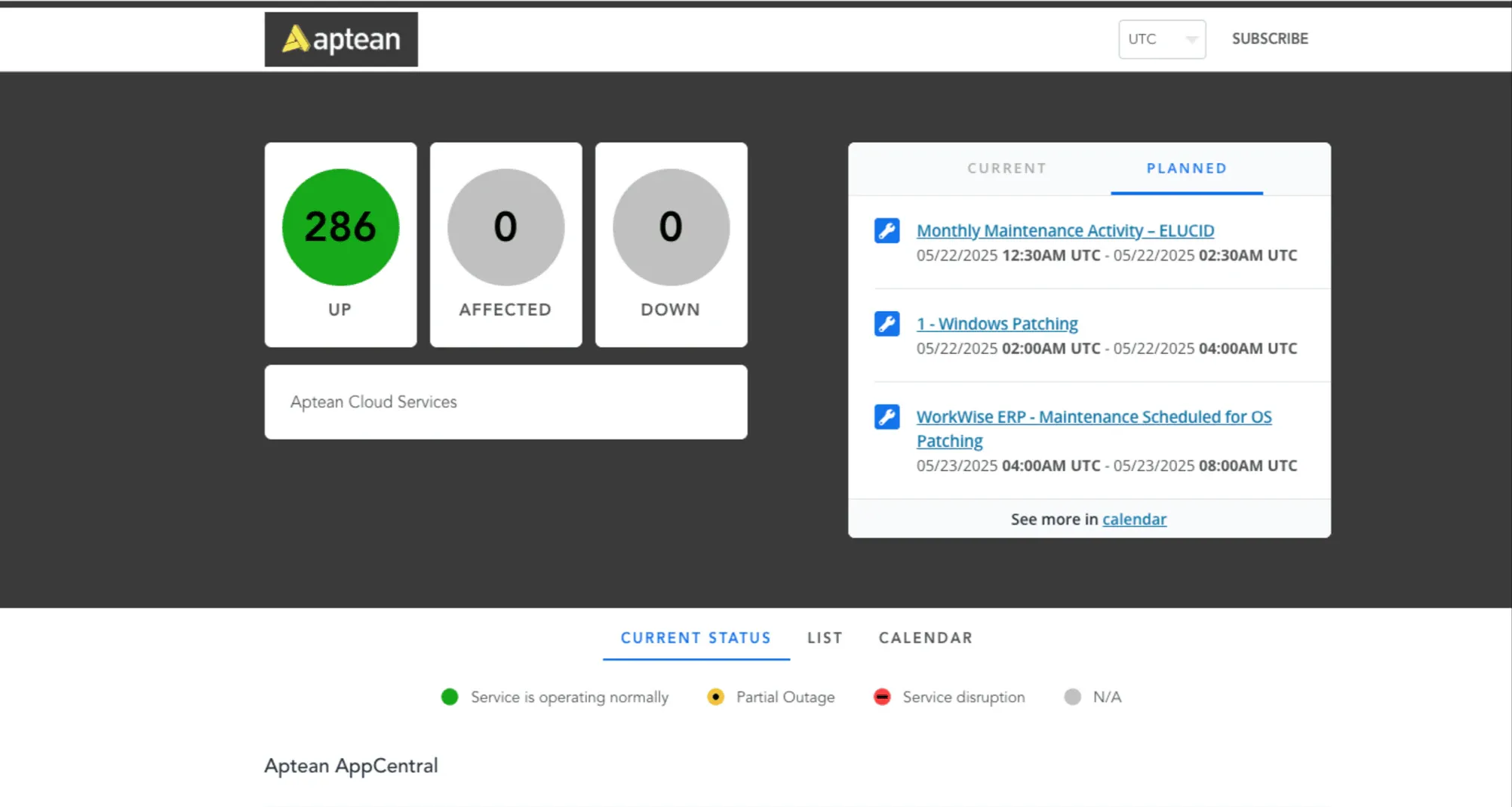The width and height of the screenshot is (1512, 807).
Task: Click the 05/23/2025 04:00AM UTC time range
Action: (x=1107, y=466)
